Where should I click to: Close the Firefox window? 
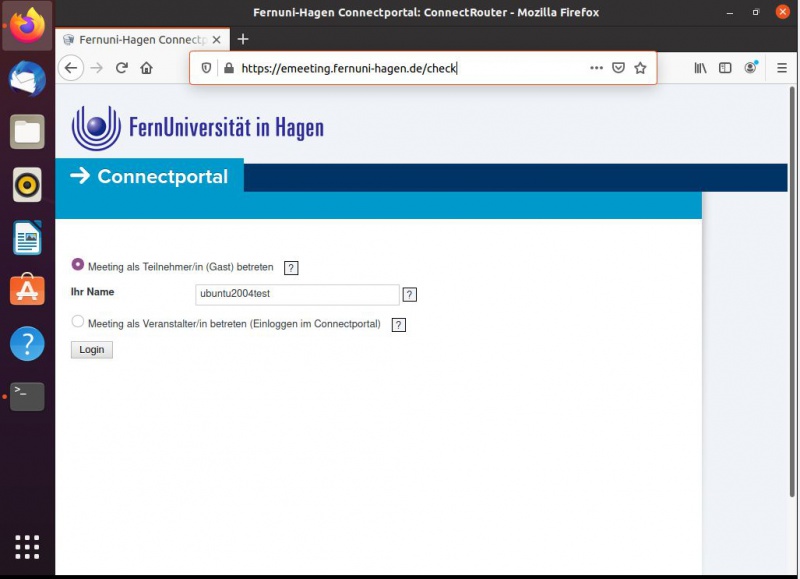[x=783, y=12]
